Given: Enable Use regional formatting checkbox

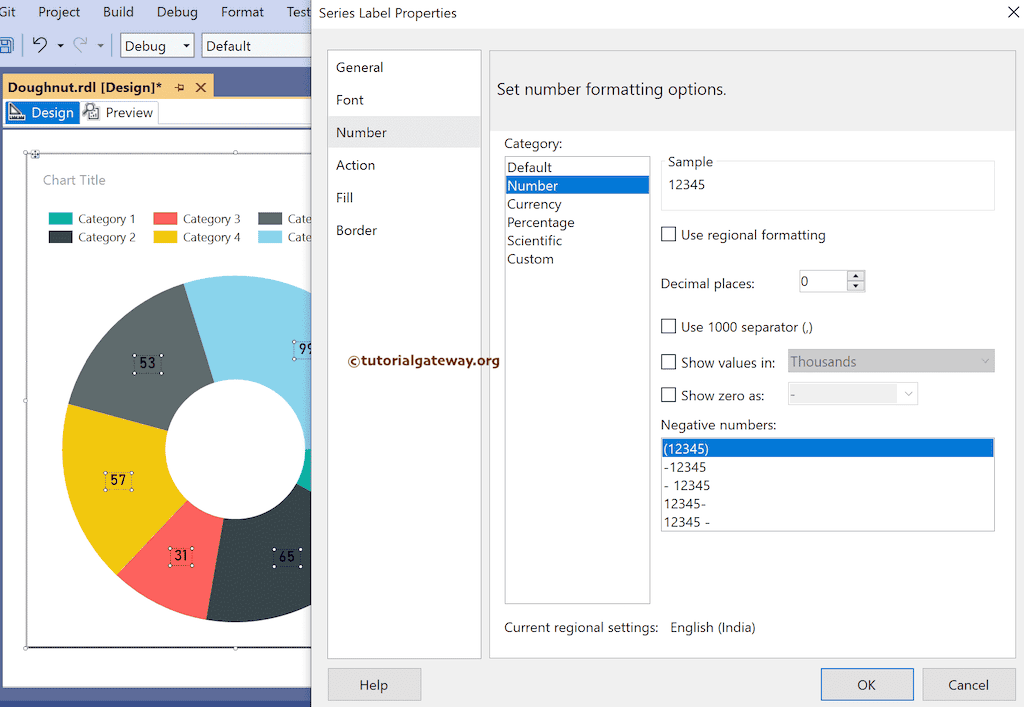Looking at the screenshot, I should tap(669, 235).
